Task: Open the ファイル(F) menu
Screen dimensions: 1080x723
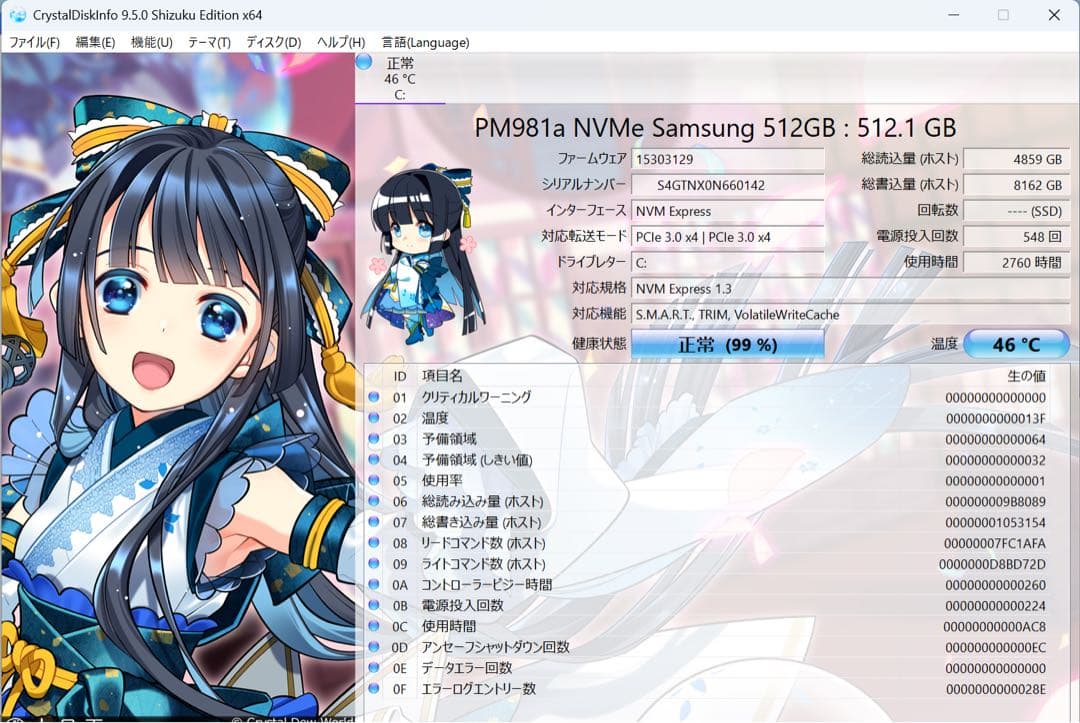Action: point(35,42)
